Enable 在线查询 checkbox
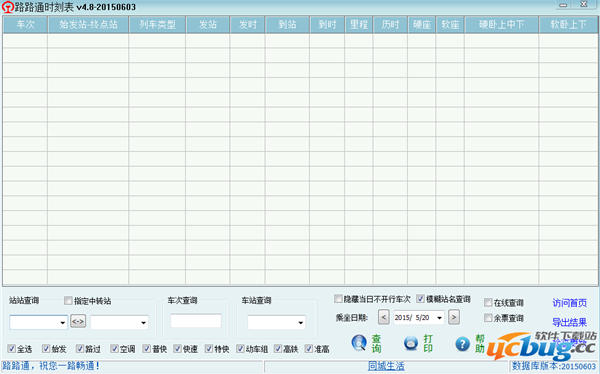 click(488, 302)
